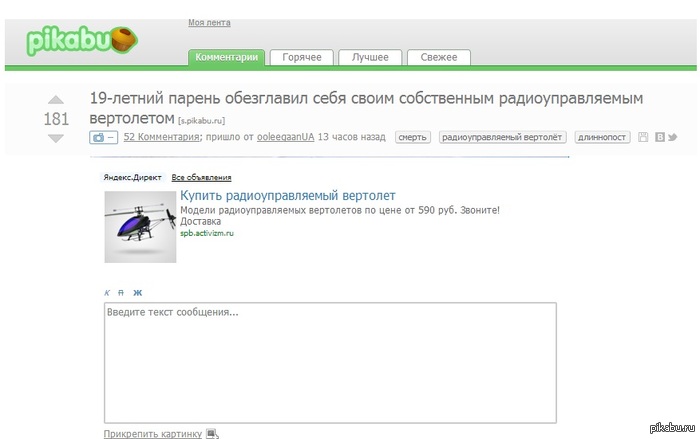Share the post via VK icon

(659, 137)
